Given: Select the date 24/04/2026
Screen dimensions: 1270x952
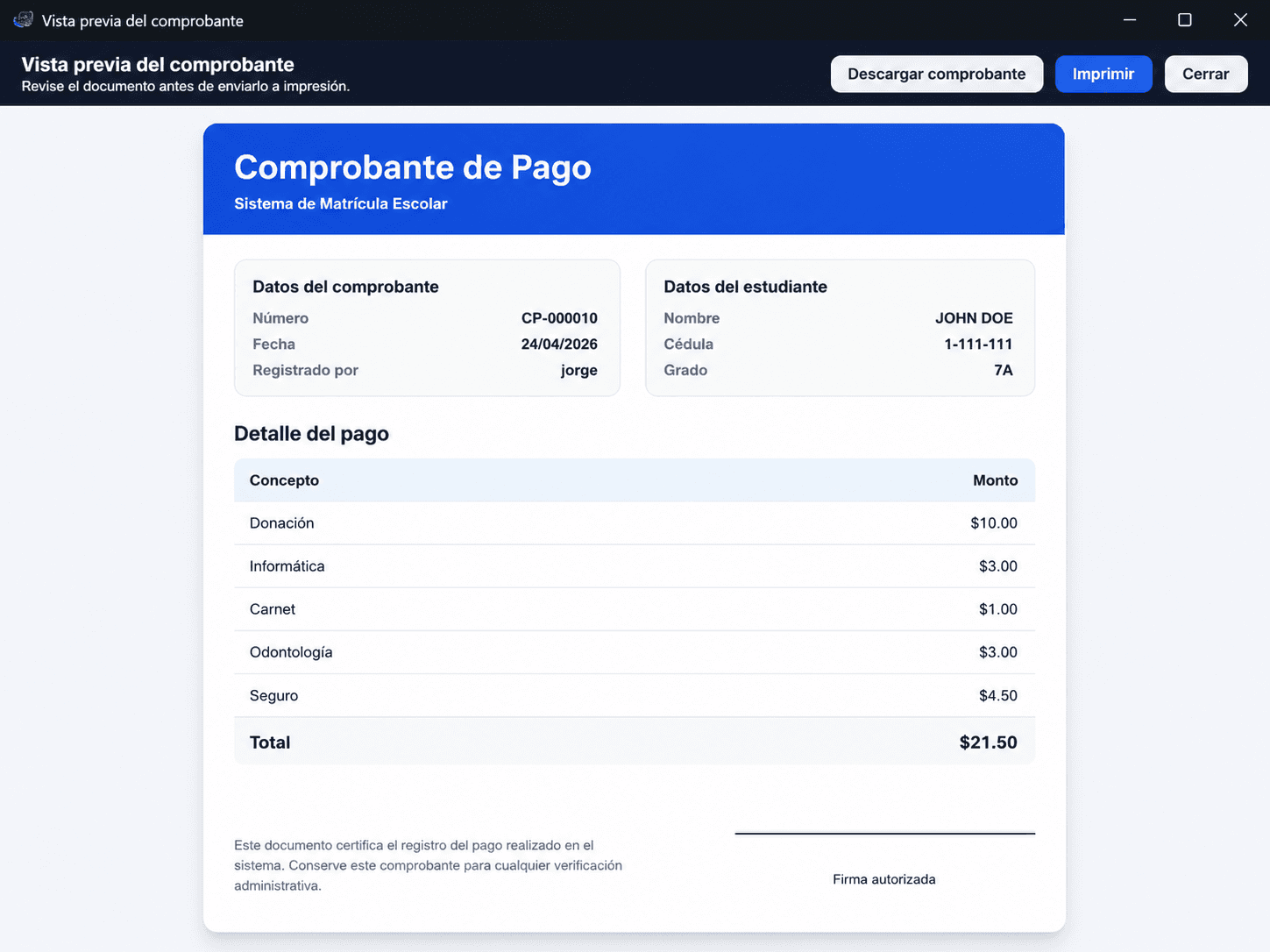Looking at the screenshot, I should point(559,345).
